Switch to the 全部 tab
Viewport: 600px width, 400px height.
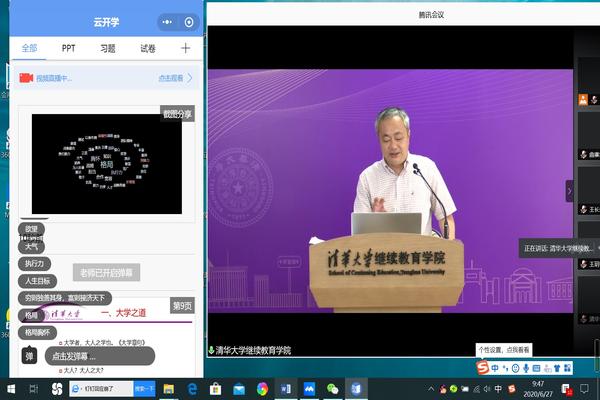click(29, 48)
